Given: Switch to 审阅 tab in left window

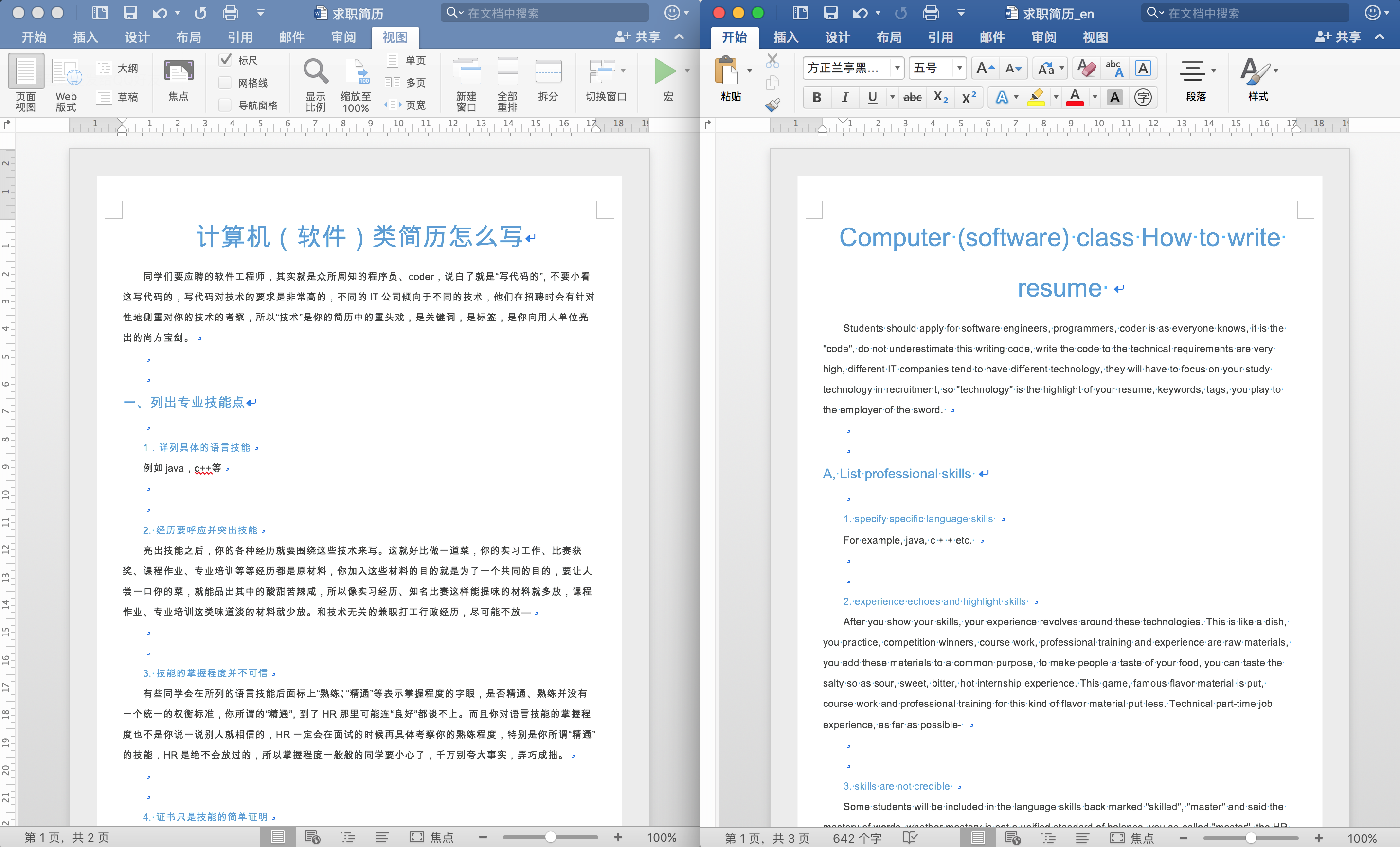Looking at the screenshot, I should 343,37.
